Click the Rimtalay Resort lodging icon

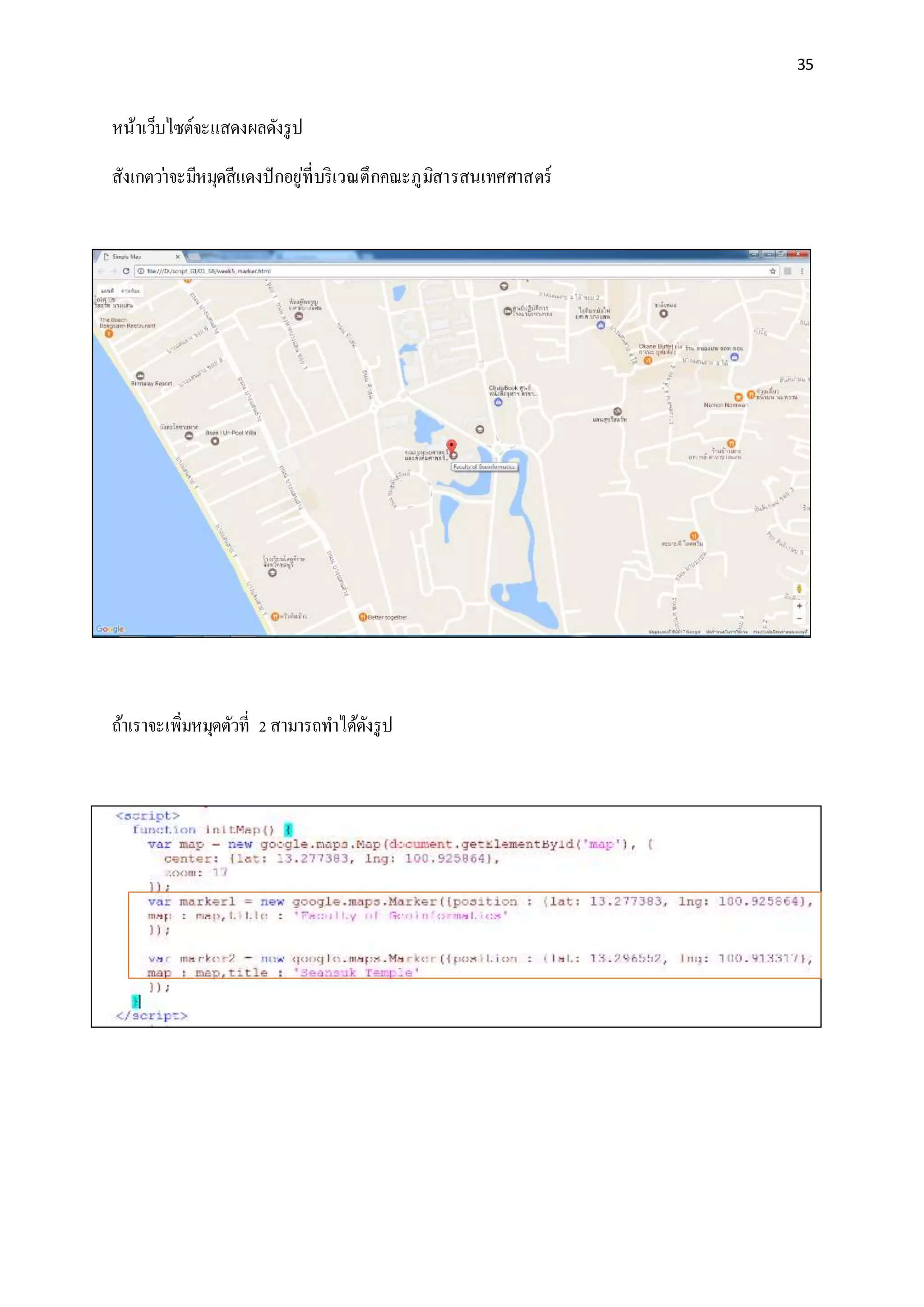(140, 375)
